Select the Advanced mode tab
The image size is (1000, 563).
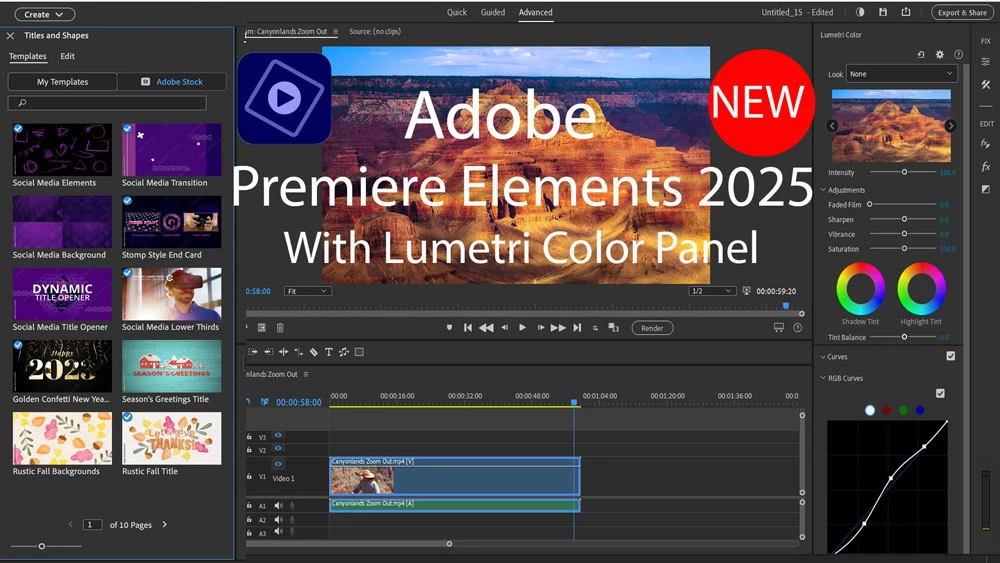(536, 12)
